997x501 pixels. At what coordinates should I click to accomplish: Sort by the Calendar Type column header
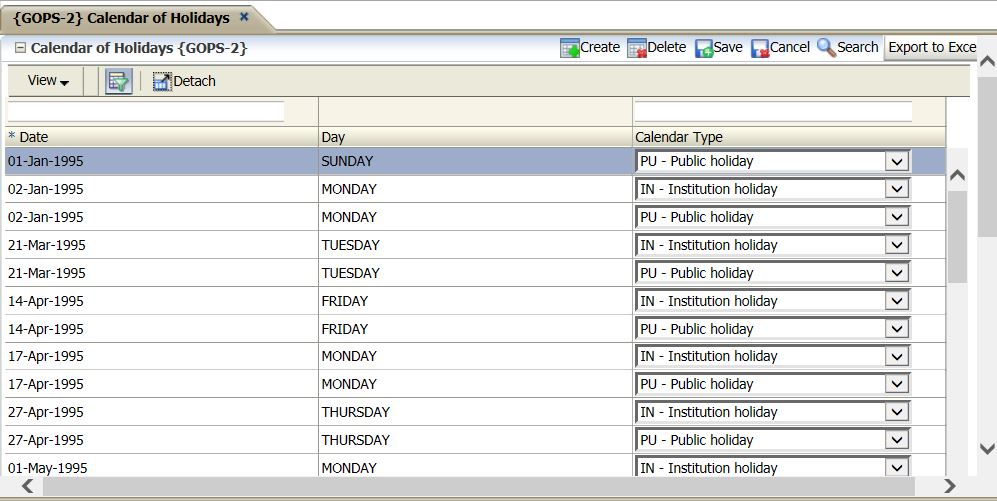tap(679, 138)
